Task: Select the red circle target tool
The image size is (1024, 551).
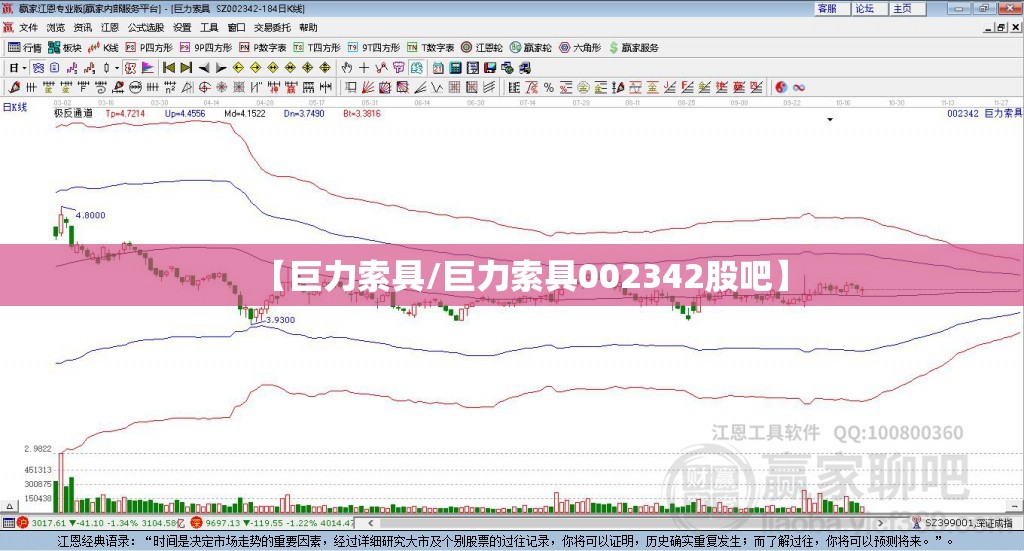Action: tap(204, 87)
